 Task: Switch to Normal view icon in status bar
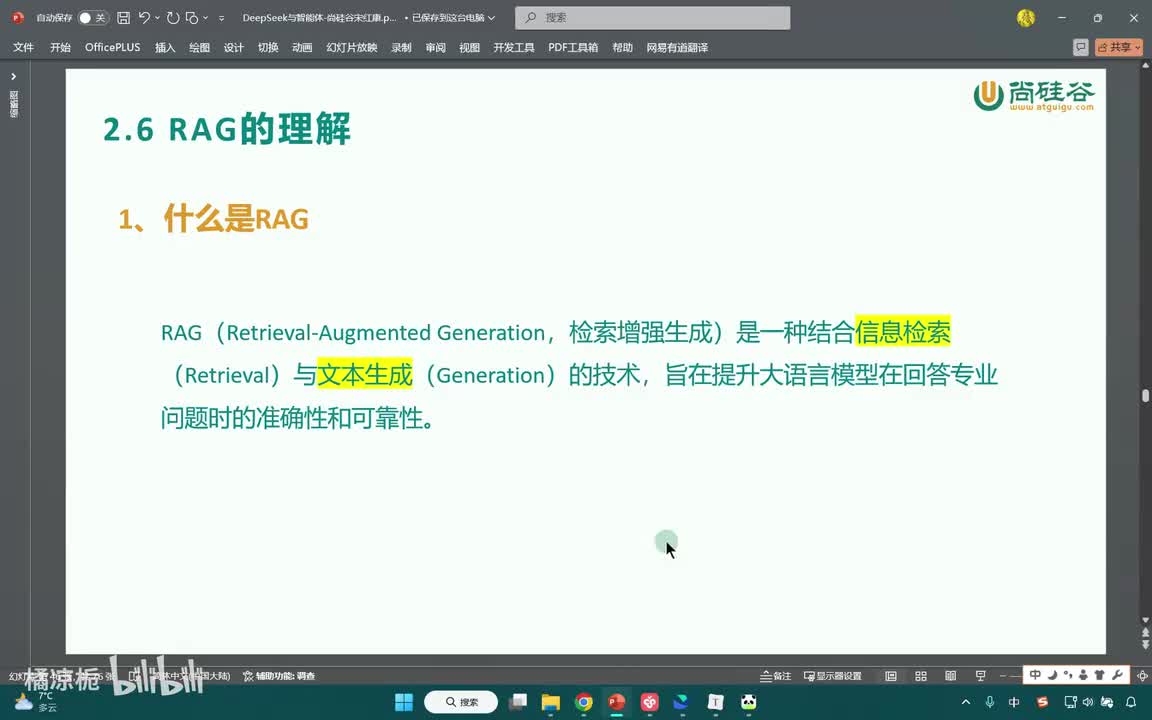click(890, 676)
